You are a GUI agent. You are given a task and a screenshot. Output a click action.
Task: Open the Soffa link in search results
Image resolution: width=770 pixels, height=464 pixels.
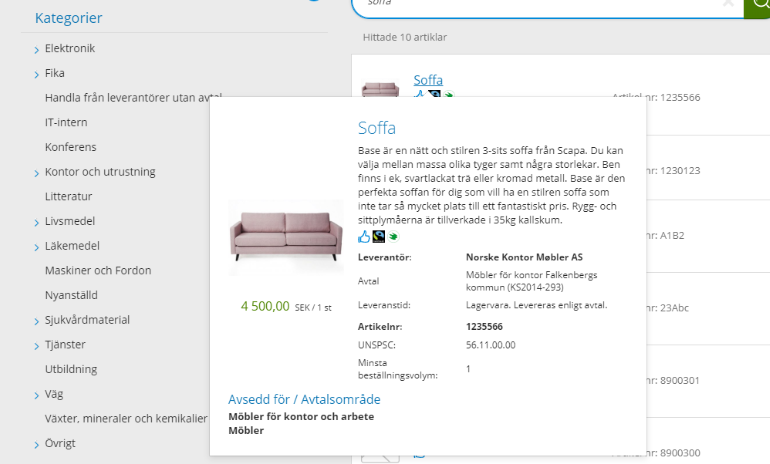click(428, 80)
